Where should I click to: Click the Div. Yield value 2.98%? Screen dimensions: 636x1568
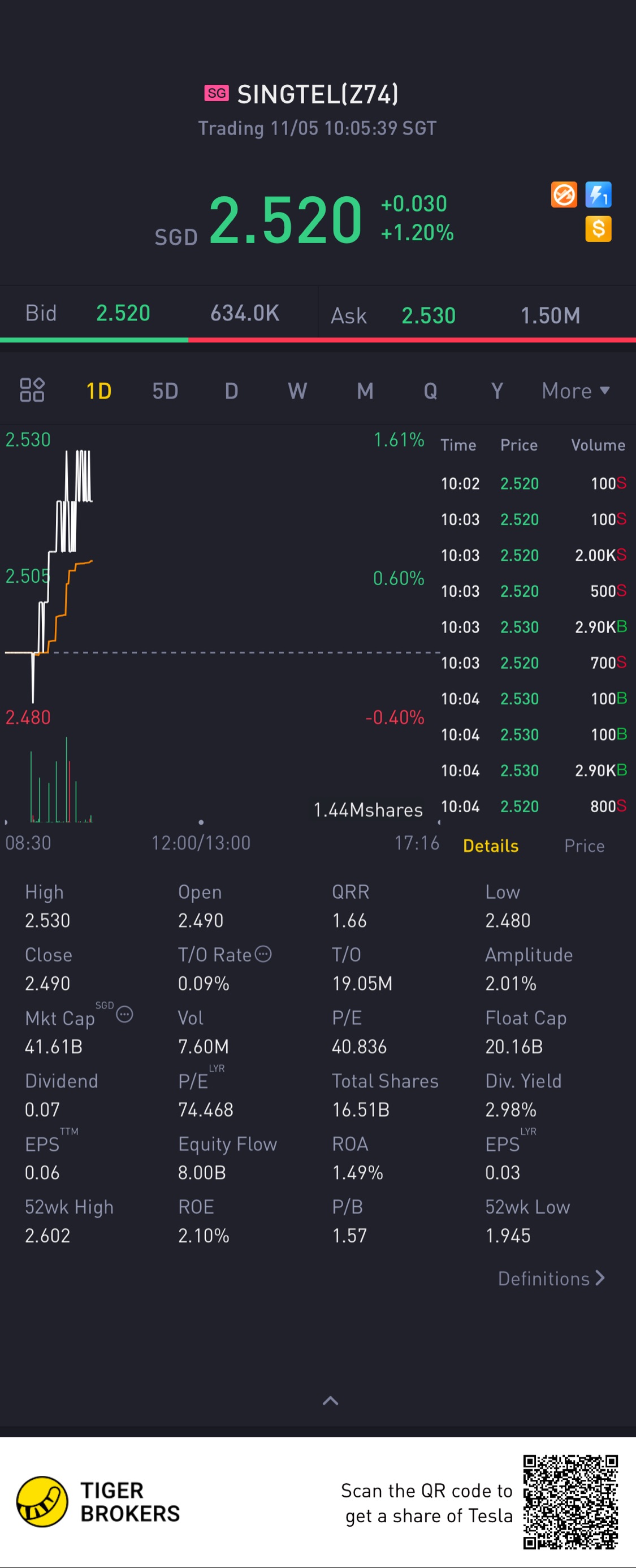[x=510, y=1110]
